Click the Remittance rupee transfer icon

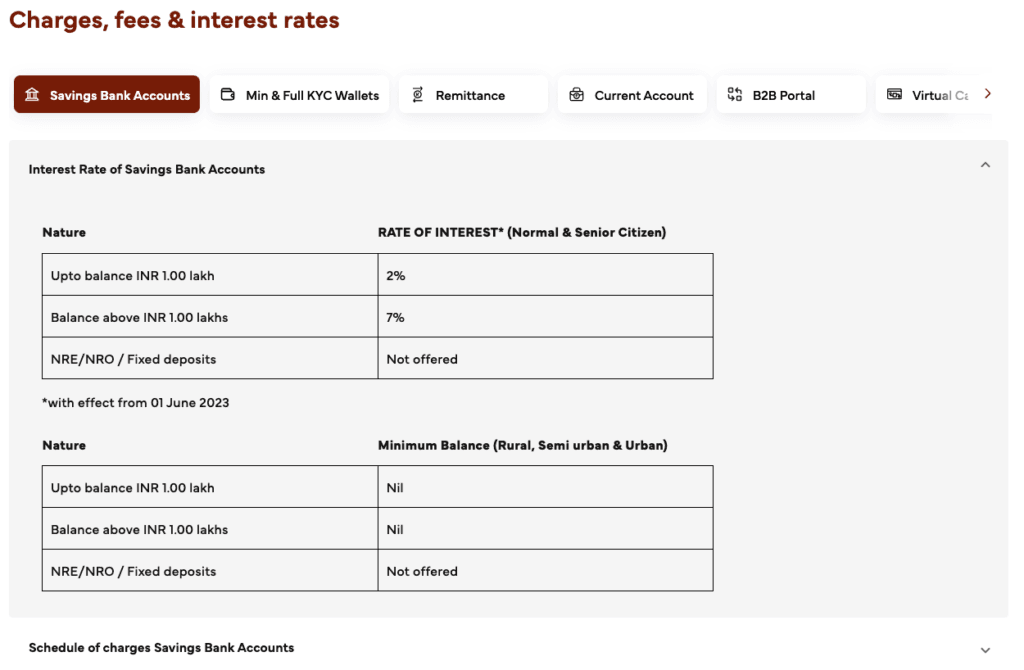click(418, 95)
